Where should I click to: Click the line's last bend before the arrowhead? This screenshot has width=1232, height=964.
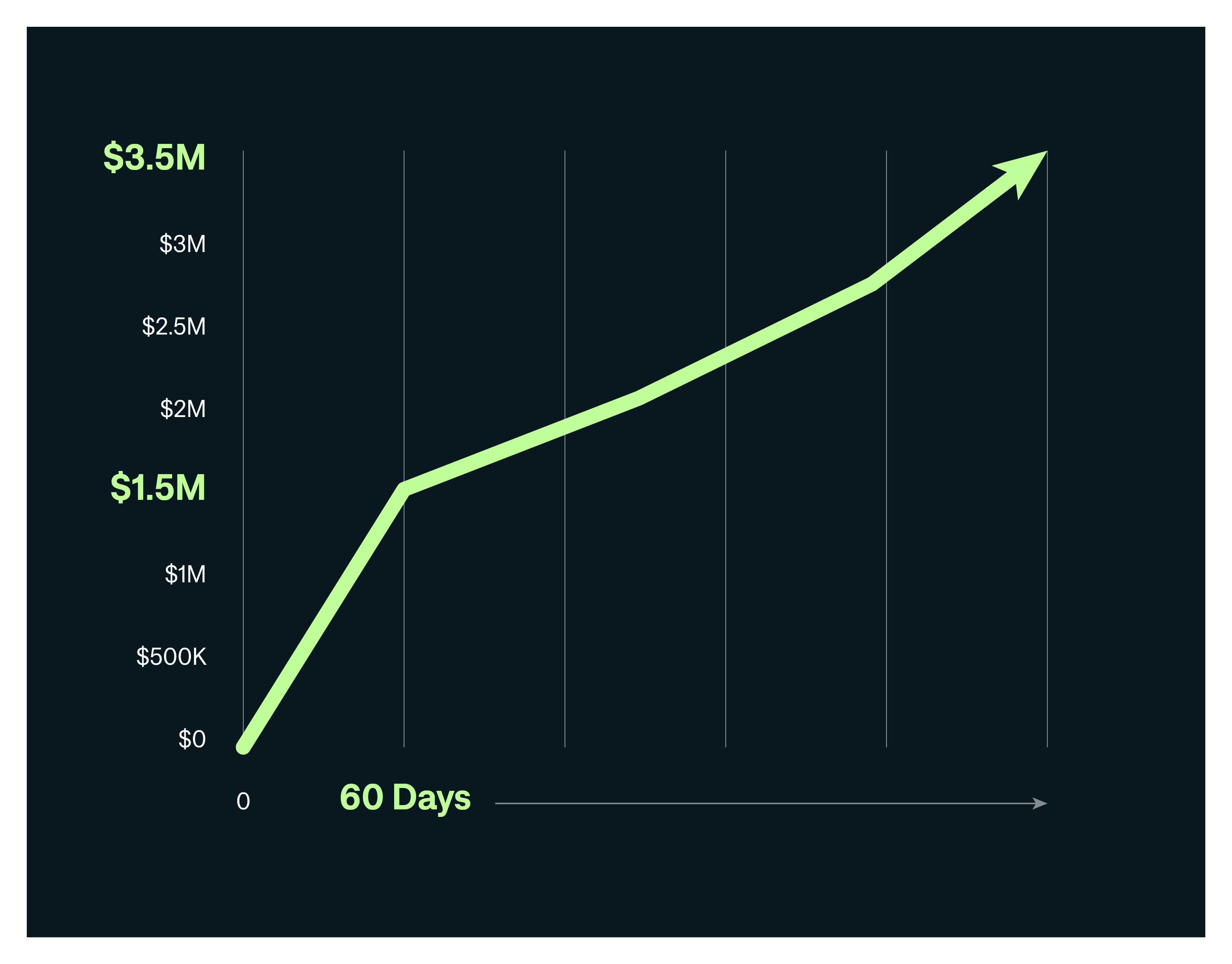click(872, 283)
